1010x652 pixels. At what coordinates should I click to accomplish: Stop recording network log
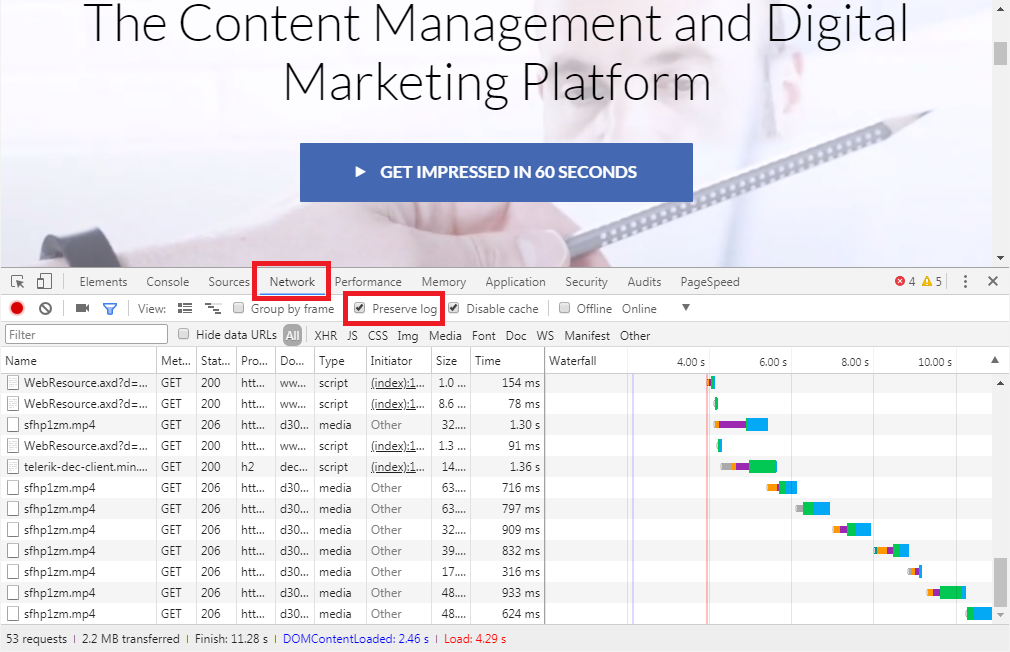(x=17, y=309)
